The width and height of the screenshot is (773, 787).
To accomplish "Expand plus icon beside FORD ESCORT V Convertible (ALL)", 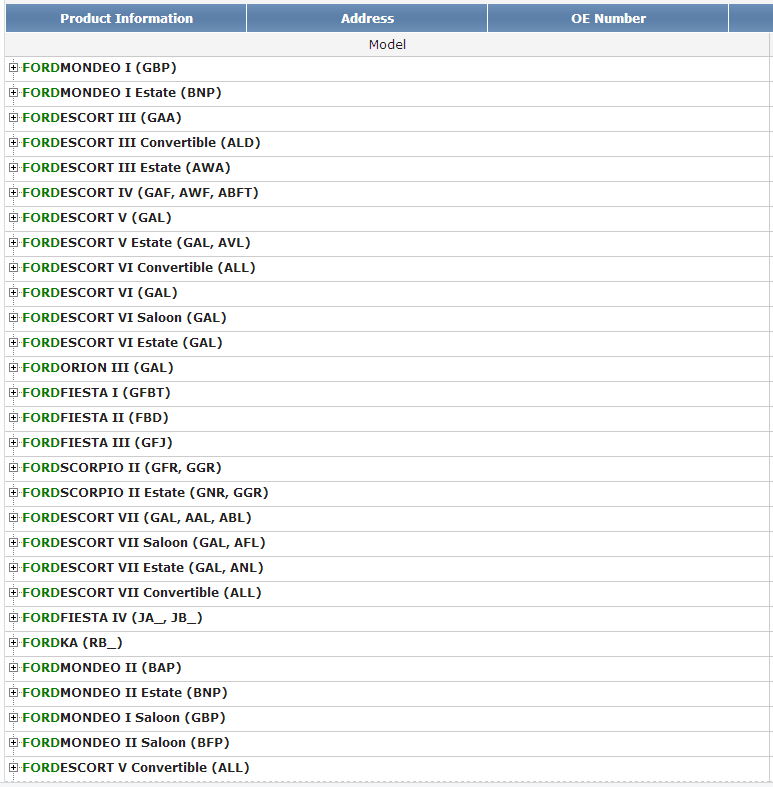I will (x=14, y=767).
